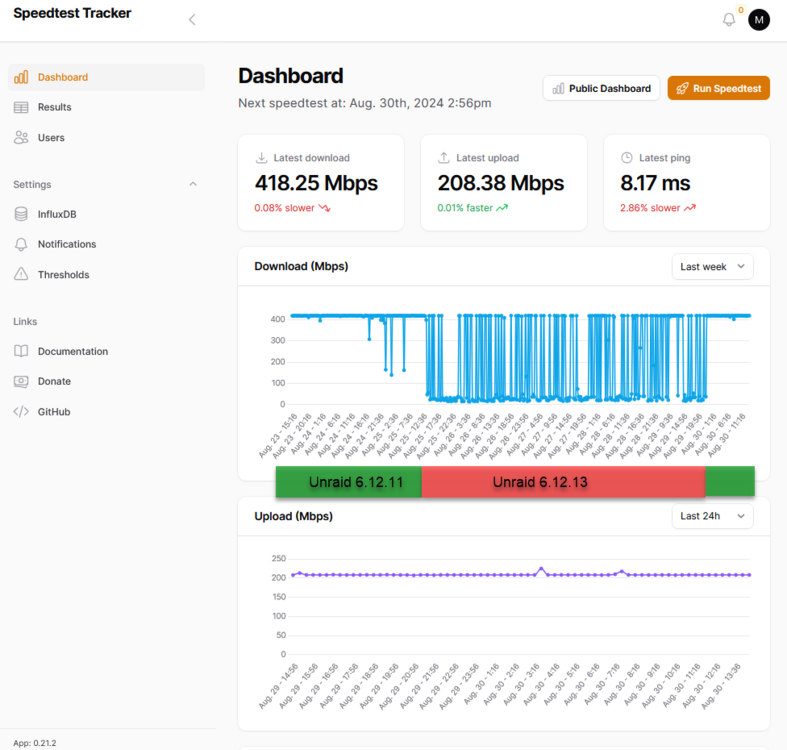Click the upload peak point near Aug. 30 3:16
787x750 pixels.
click(x=541, y=569)
